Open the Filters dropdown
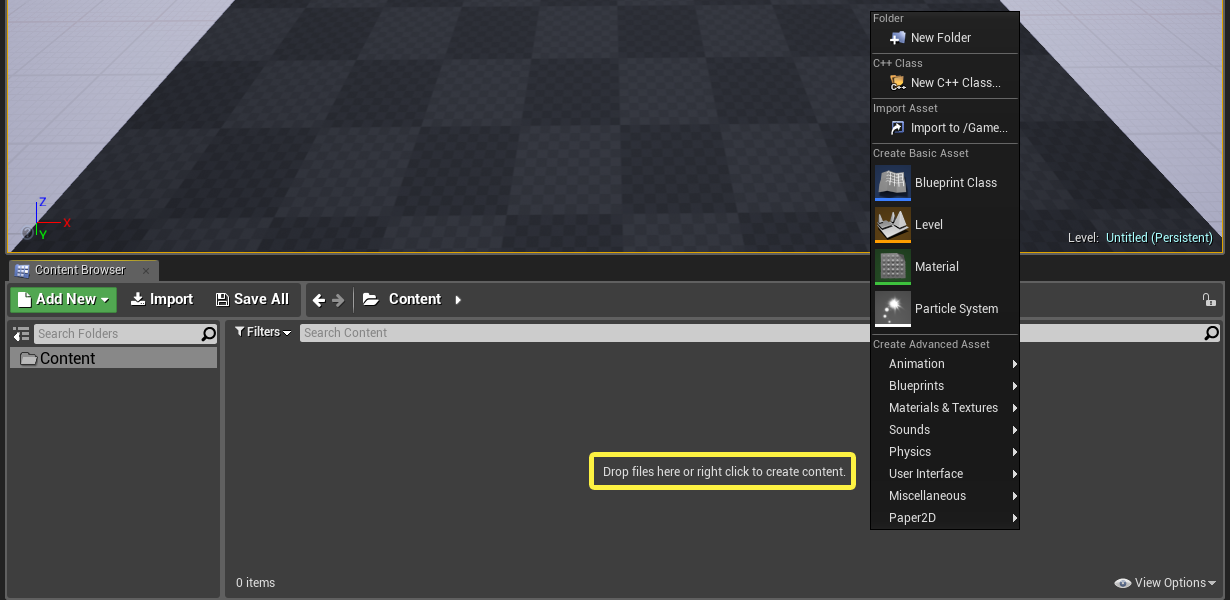The width and height of the screenshot is (1230, 600). (262, 332)
